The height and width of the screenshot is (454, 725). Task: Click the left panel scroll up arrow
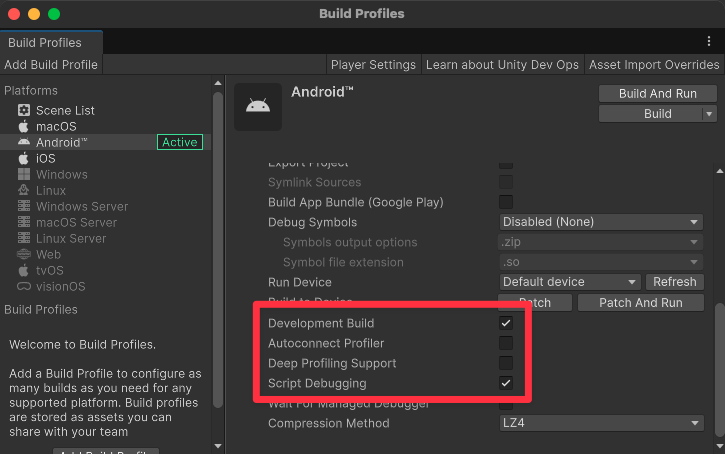pos(218,83)
